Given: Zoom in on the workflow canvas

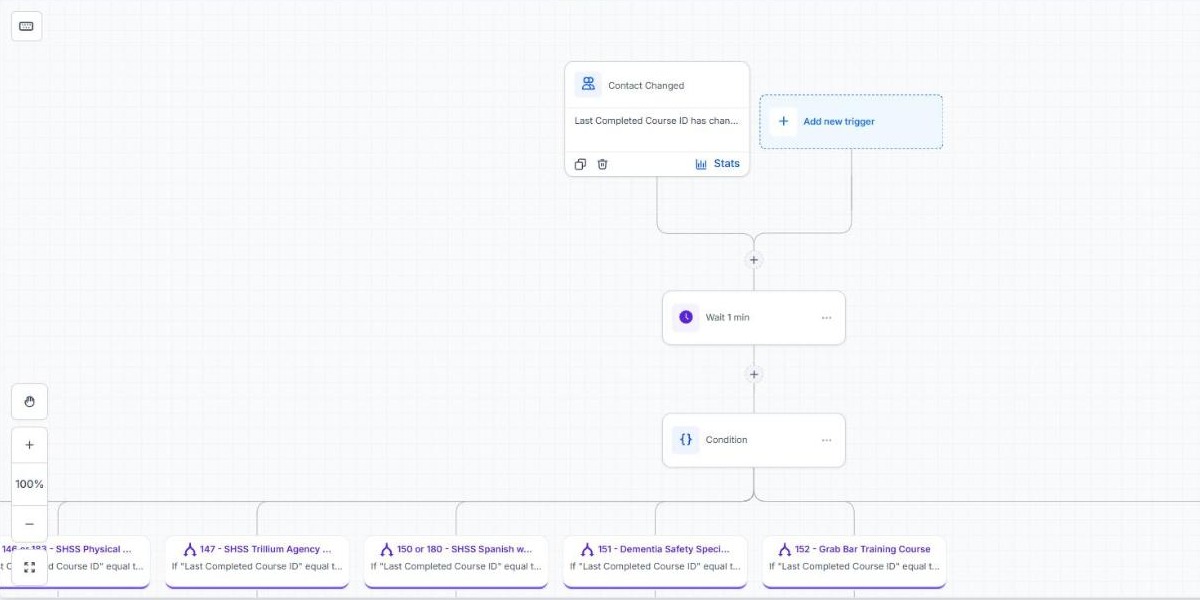Looking at the screenshot, I should 30,445.
